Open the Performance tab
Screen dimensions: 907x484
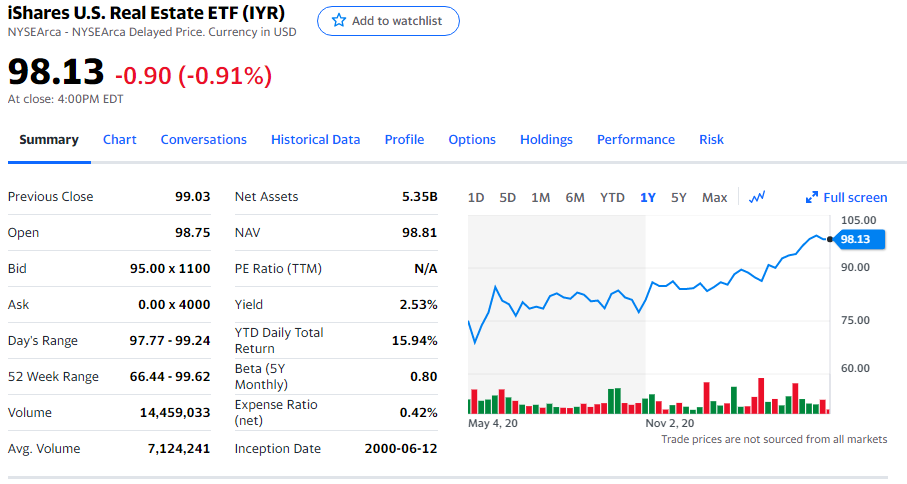click(636, 139)
